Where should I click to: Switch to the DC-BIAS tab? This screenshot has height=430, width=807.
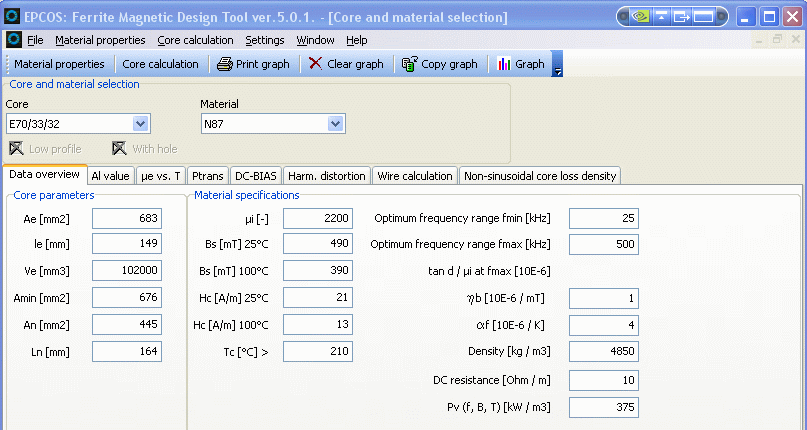coord(257,176)
